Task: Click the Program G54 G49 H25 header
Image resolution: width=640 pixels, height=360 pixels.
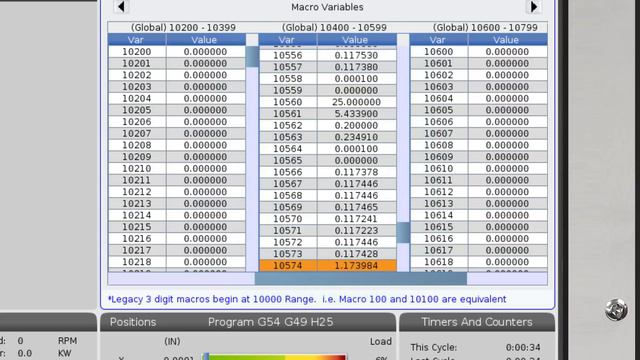Action: coord(270,322)
